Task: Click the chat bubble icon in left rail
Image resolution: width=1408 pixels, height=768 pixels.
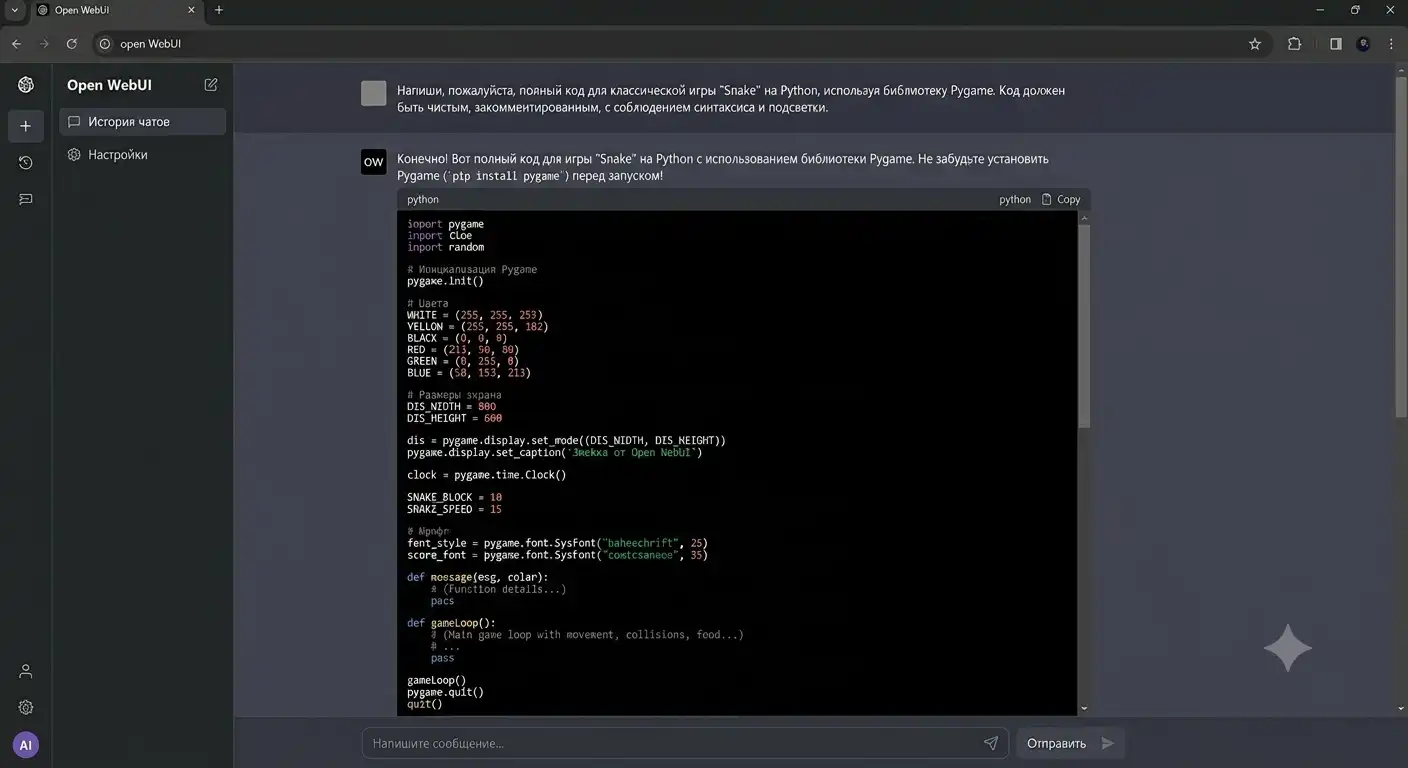Action: pyautogui.click(x=26, y=199)
